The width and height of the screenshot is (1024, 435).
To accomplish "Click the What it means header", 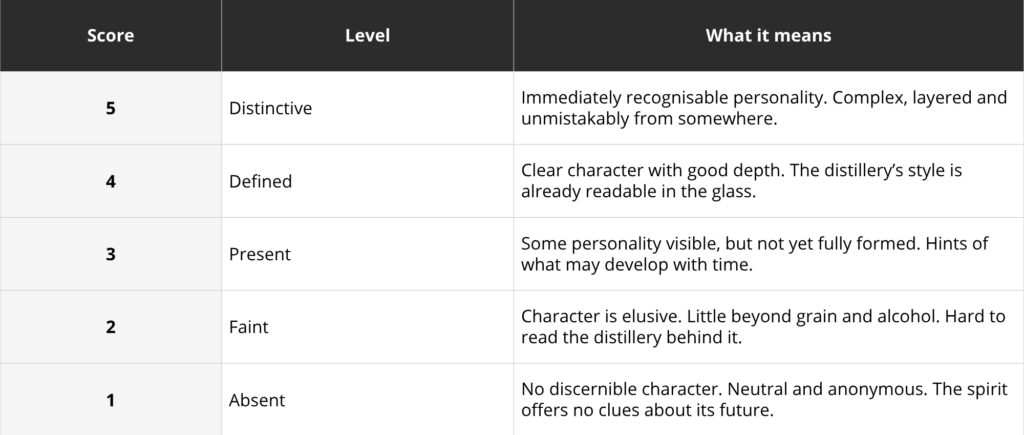I will 769,35.
